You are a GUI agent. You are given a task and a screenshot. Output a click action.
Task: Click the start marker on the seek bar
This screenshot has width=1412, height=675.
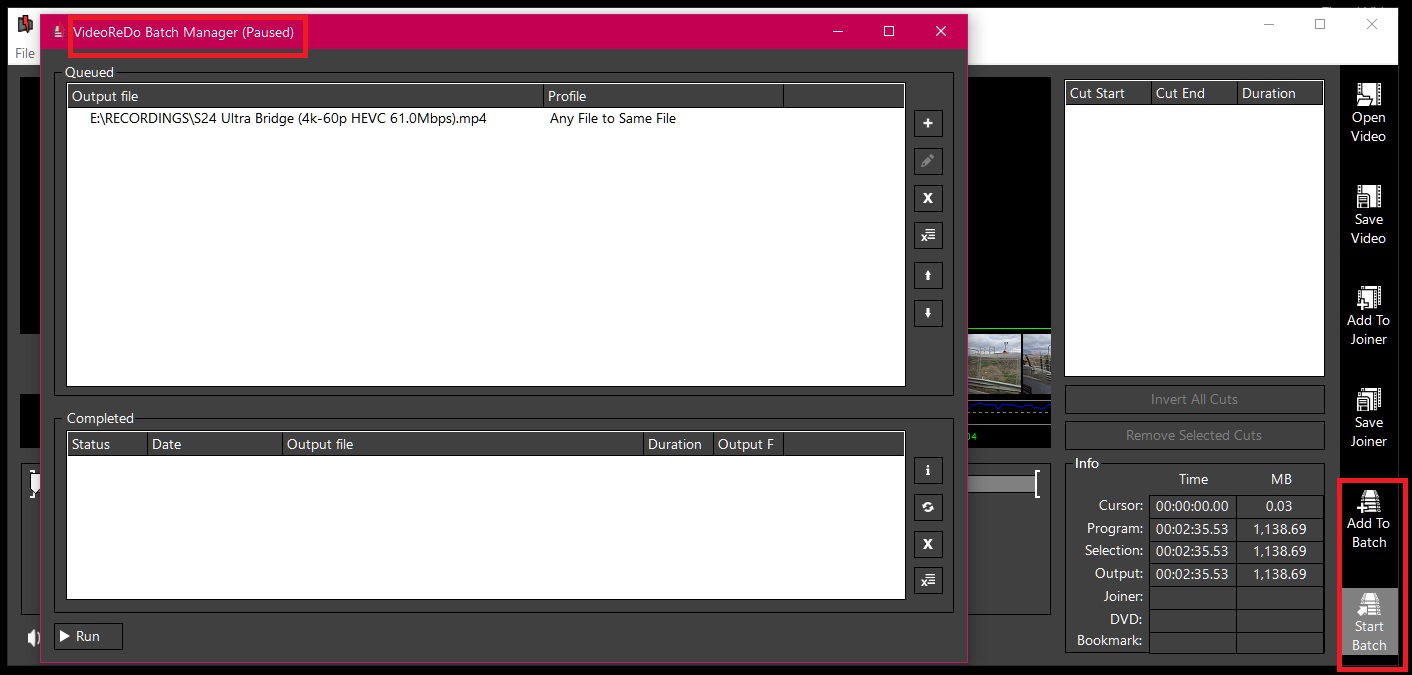point(36,483)
